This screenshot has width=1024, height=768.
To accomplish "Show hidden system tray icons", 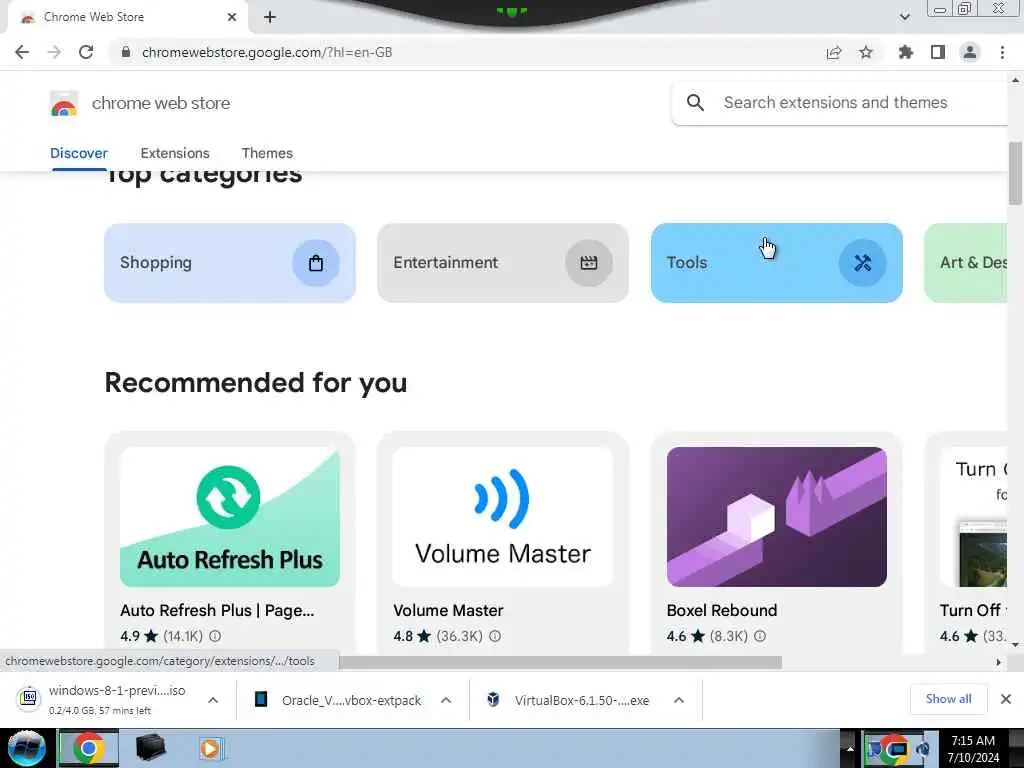I will 850,748.
